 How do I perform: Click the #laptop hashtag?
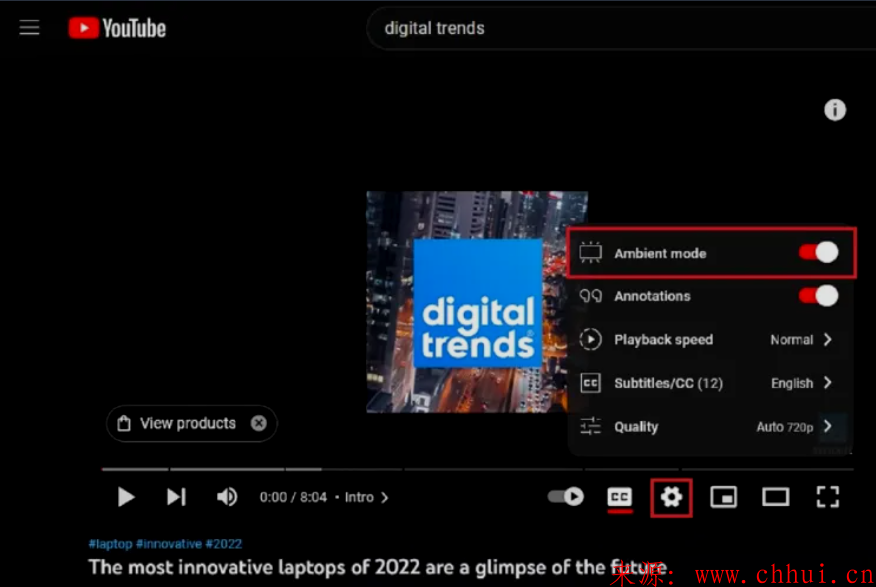pos(111,543)
